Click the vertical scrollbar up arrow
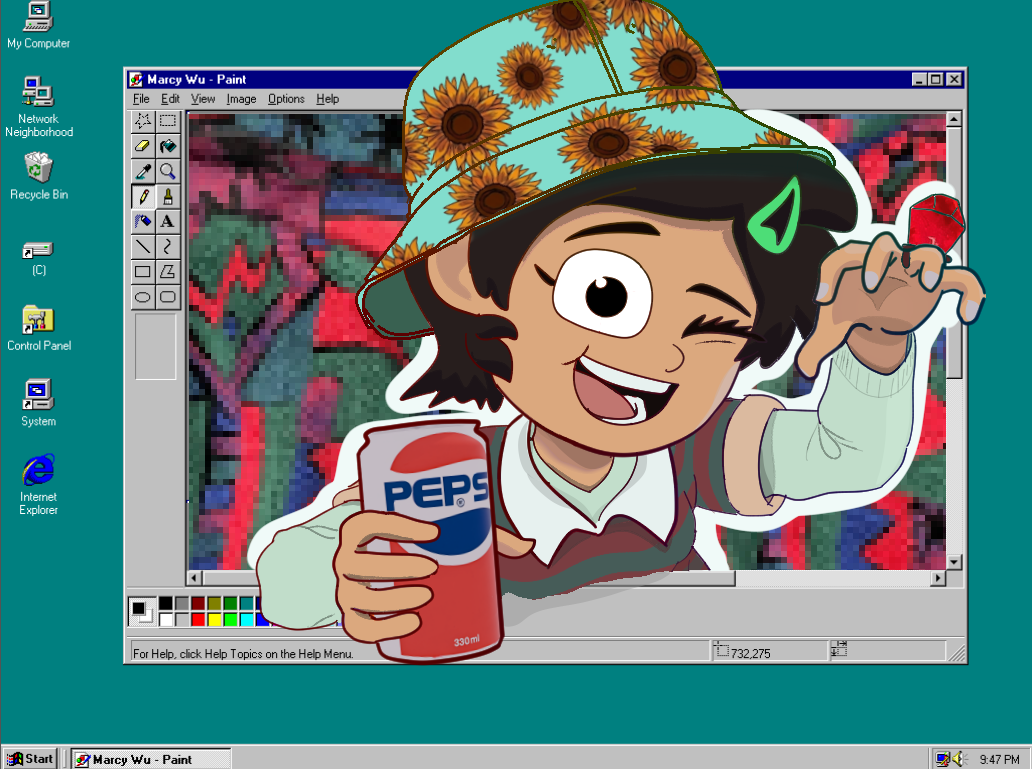The height and width of the screenshot is (769, 1032). point(954,119)
